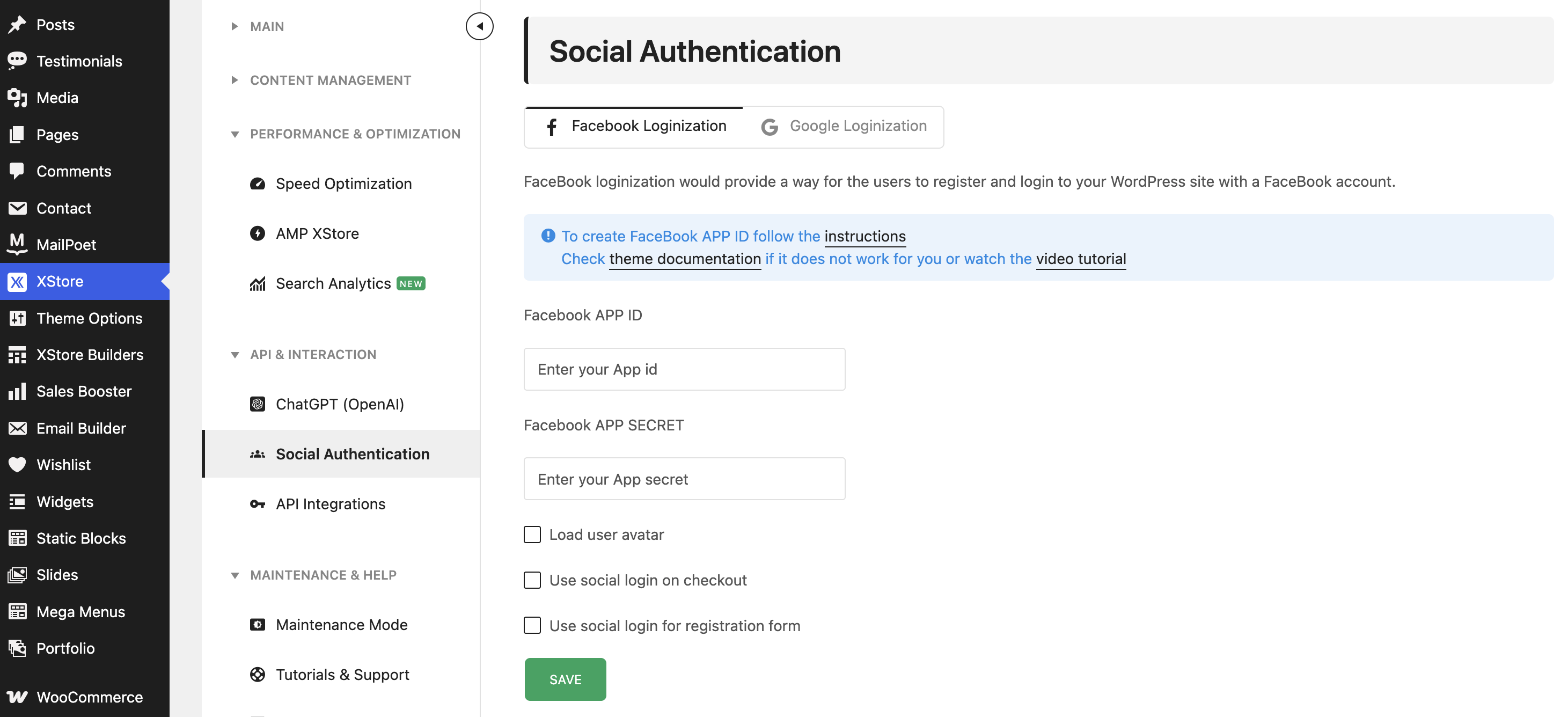The image size is (1568, 717).
Task: Click the MailPoet M icon
Action: coord(17,245)
